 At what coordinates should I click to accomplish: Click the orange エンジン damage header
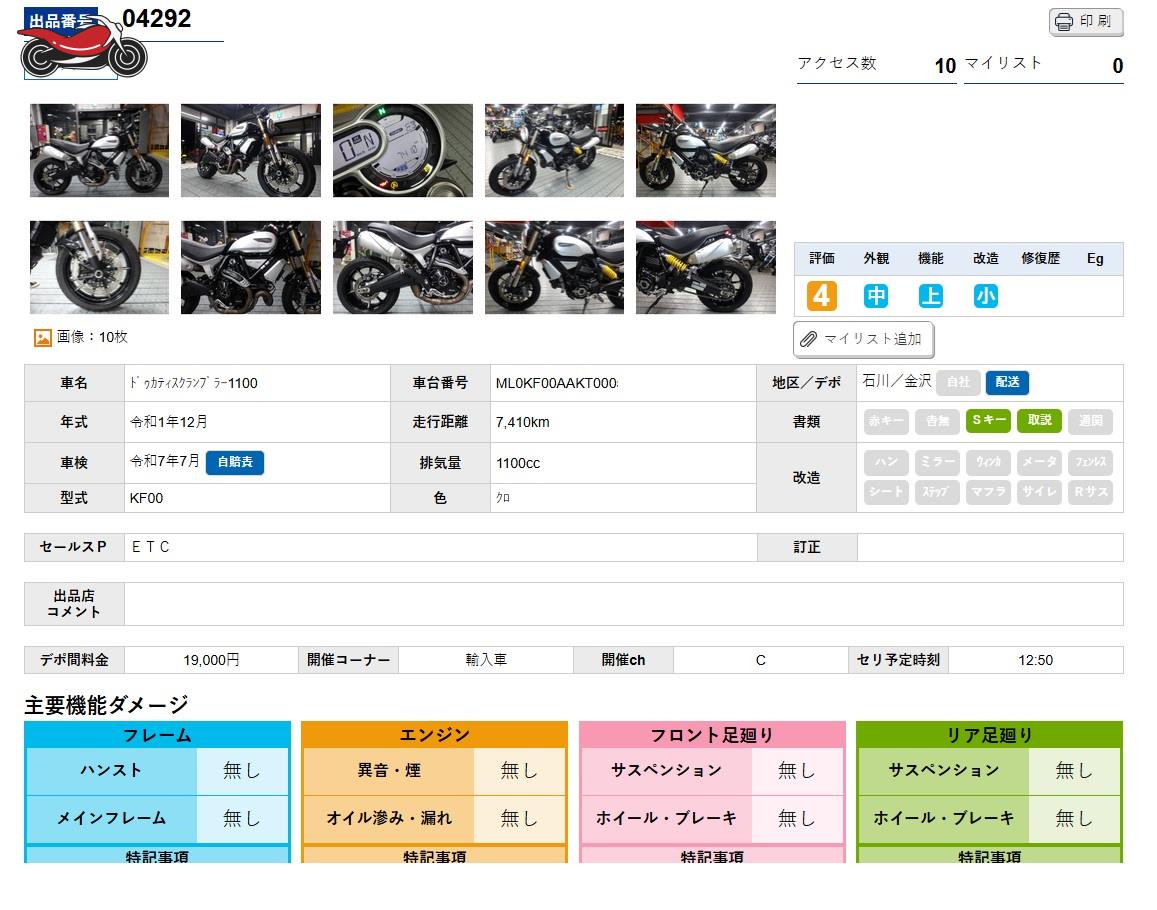coord(435,734)
